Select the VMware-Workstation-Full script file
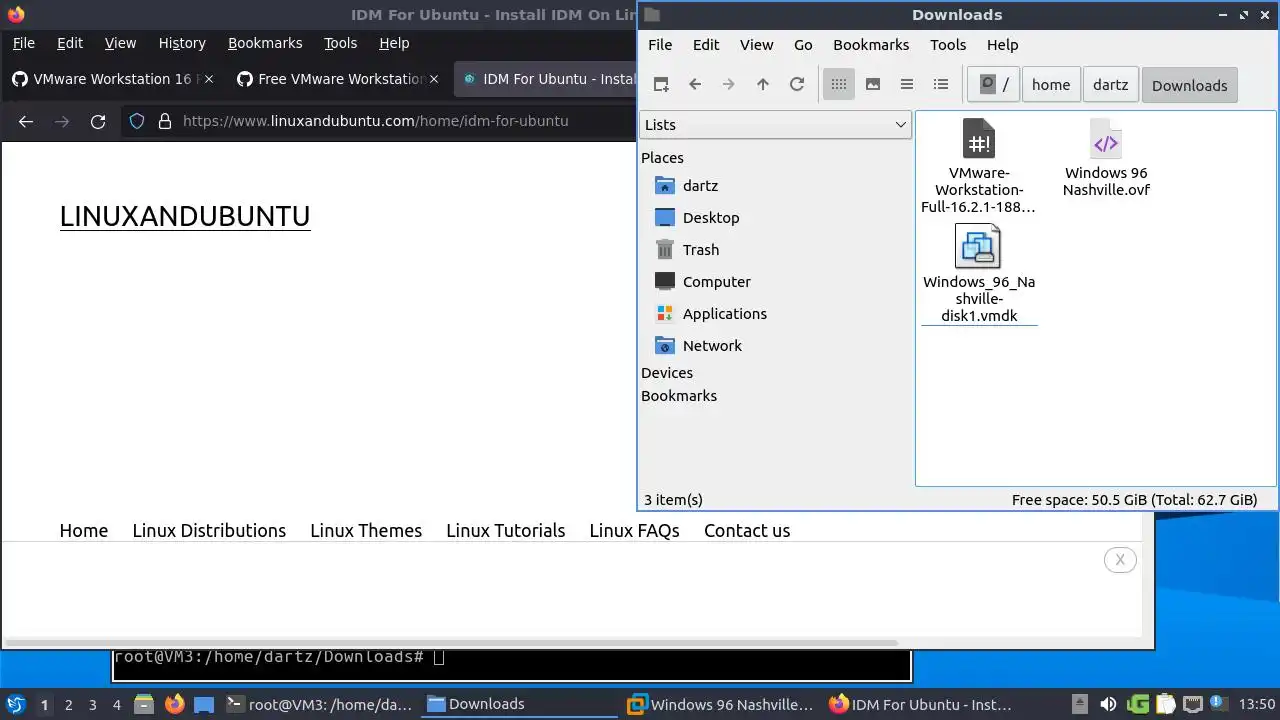 coord(978,165)
